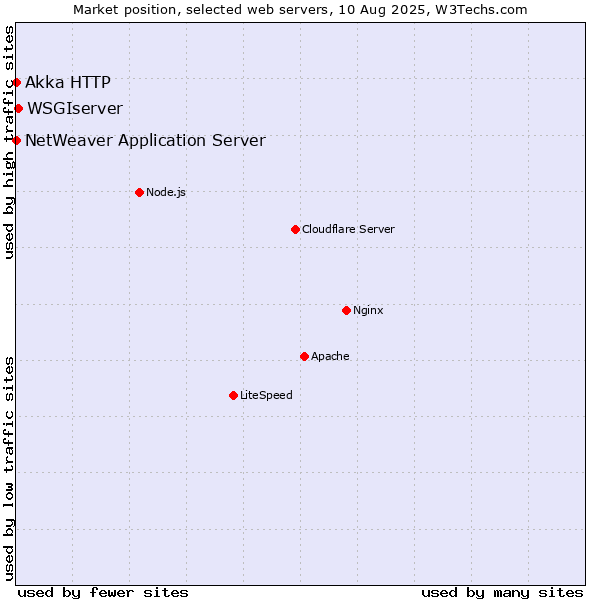Click the Node.js red data point
Image resolution: width=600 pixels, height=600 pixels.
pos(140,192)
